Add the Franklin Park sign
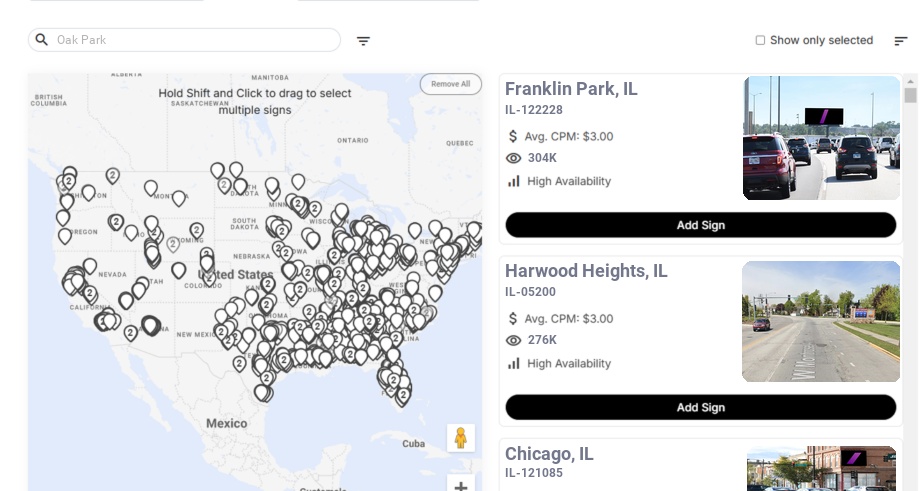920x491 pixels. [700, 225]
